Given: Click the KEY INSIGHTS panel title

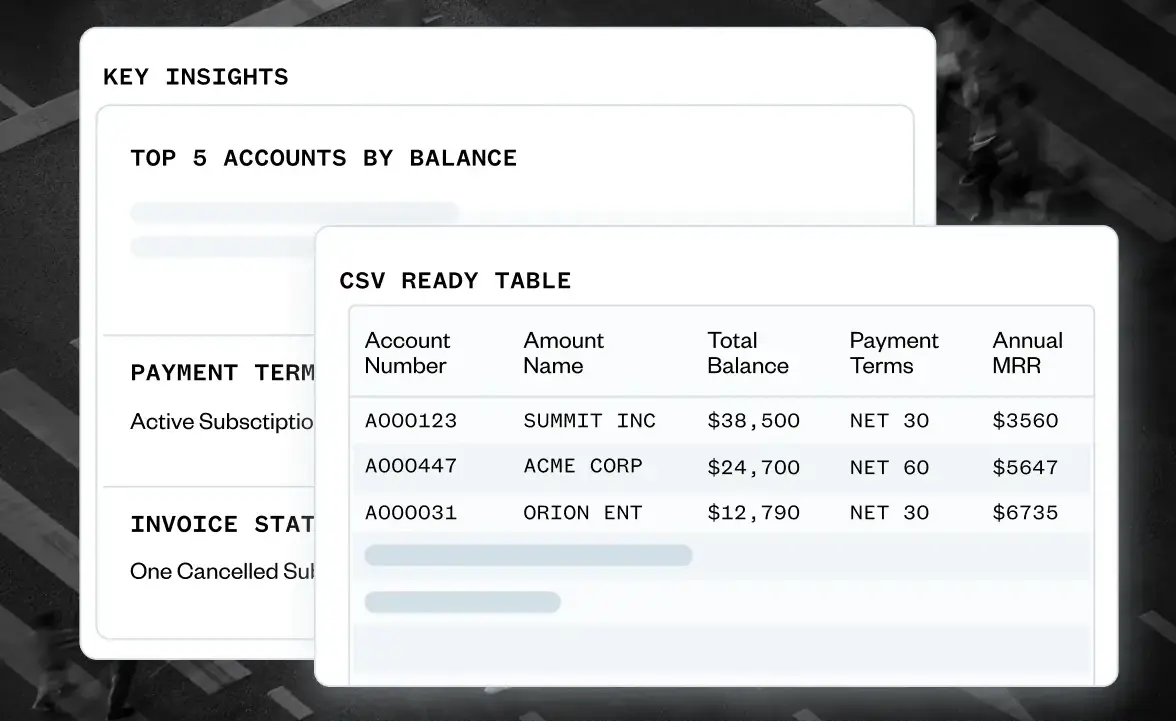Looking at the screenshot, I should (x=195, y=77).
